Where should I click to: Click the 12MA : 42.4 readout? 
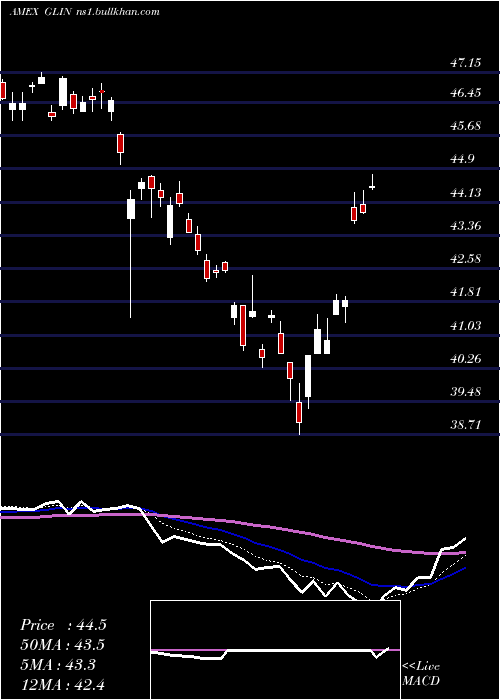[x=63, y=684]
